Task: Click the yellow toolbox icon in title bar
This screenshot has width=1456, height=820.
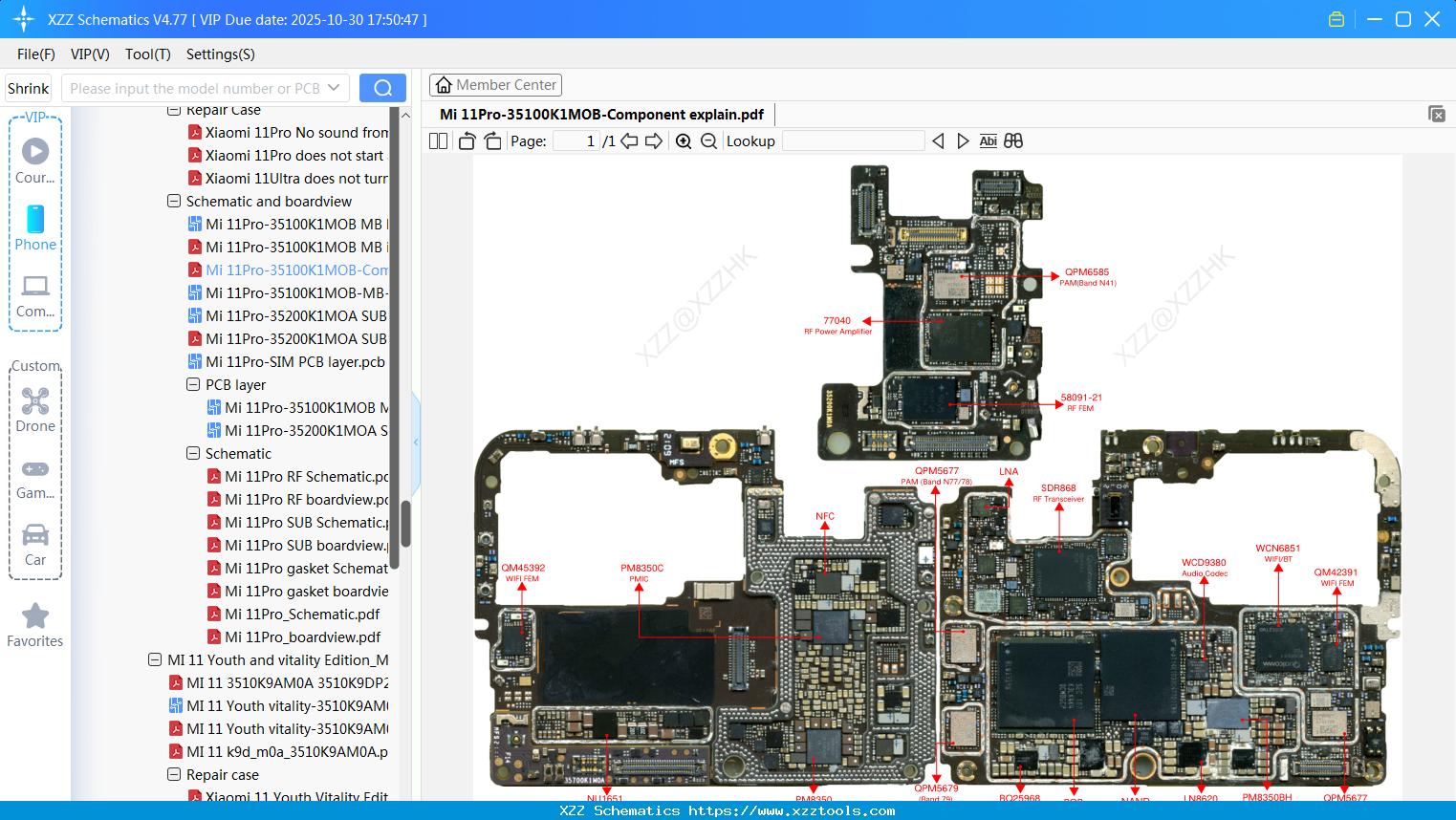Action: pyautogui.click(x=1336, y=18)
